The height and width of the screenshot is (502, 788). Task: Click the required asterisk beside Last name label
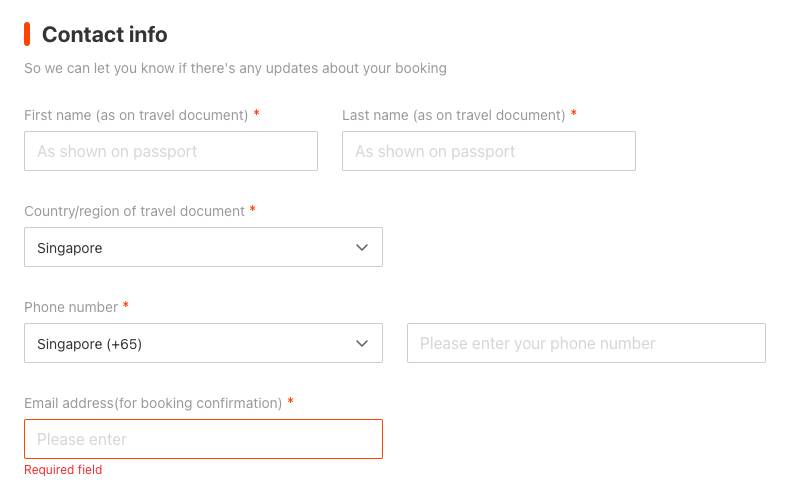click(573, 114)
